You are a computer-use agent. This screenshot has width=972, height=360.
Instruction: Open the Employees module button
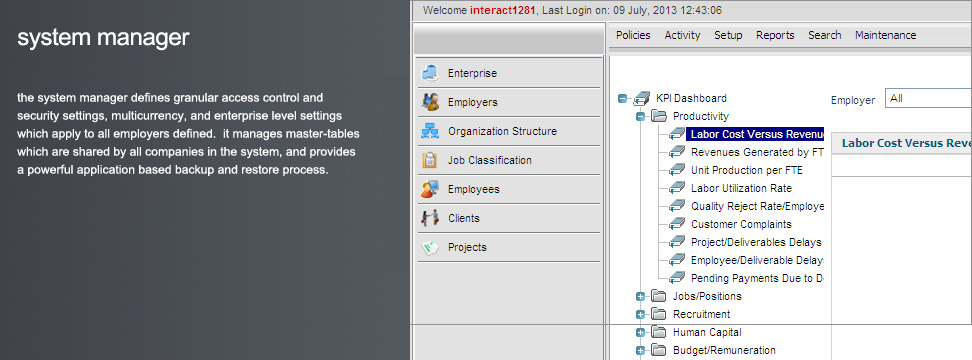click(509, 190)
